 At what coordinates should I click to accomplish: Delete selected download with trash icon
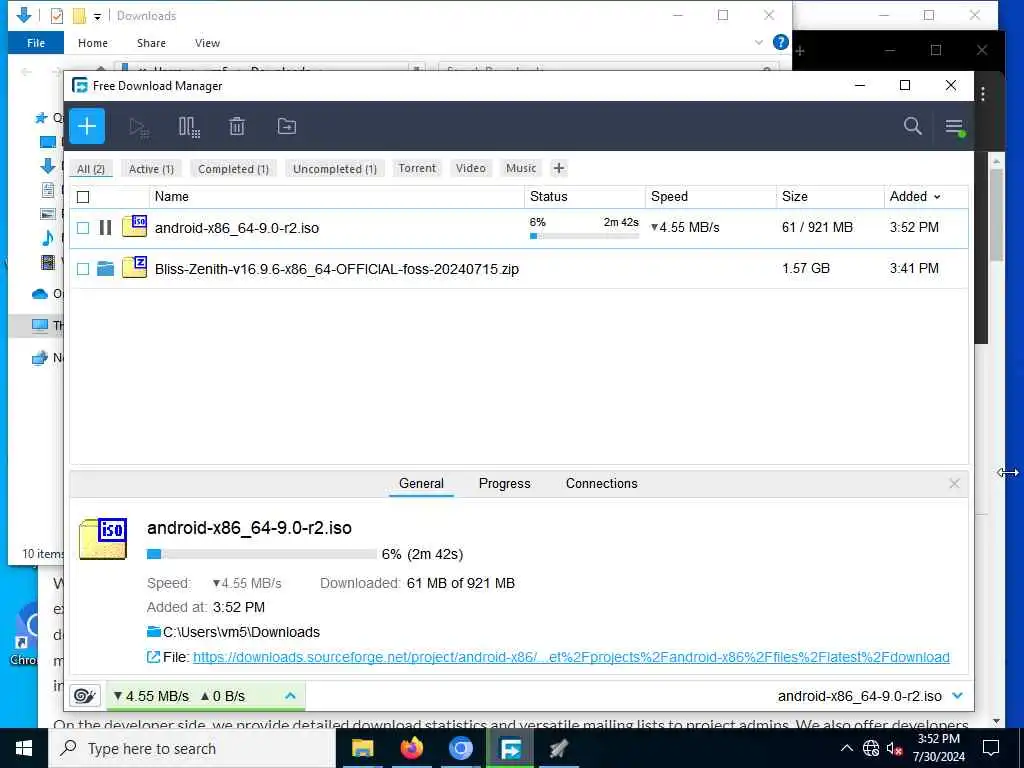coord(237,126)
